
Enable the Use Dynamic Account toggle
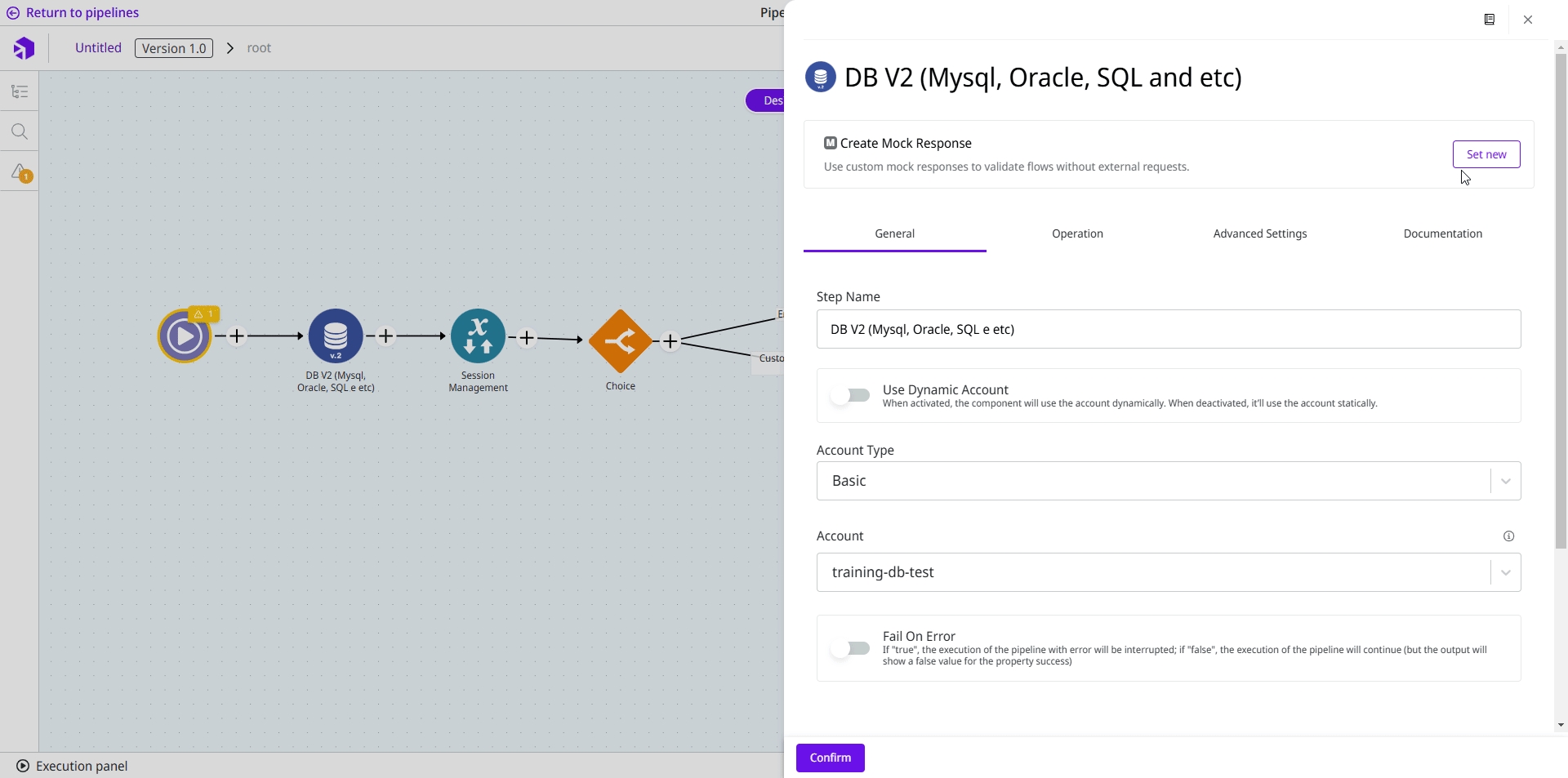[850, 396]
